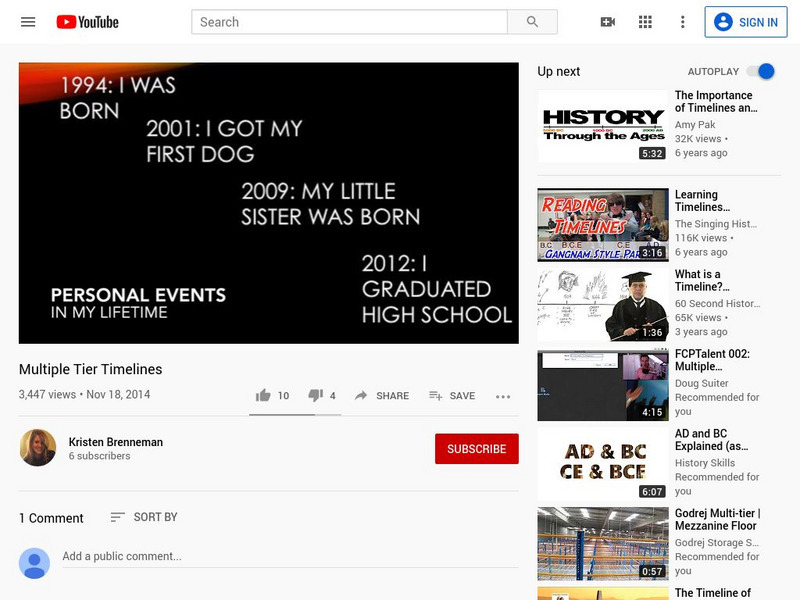This screenshot has height=600, width=800.
Task: Play History Through the Ages thumbnail
Action: tap(602, 126)
